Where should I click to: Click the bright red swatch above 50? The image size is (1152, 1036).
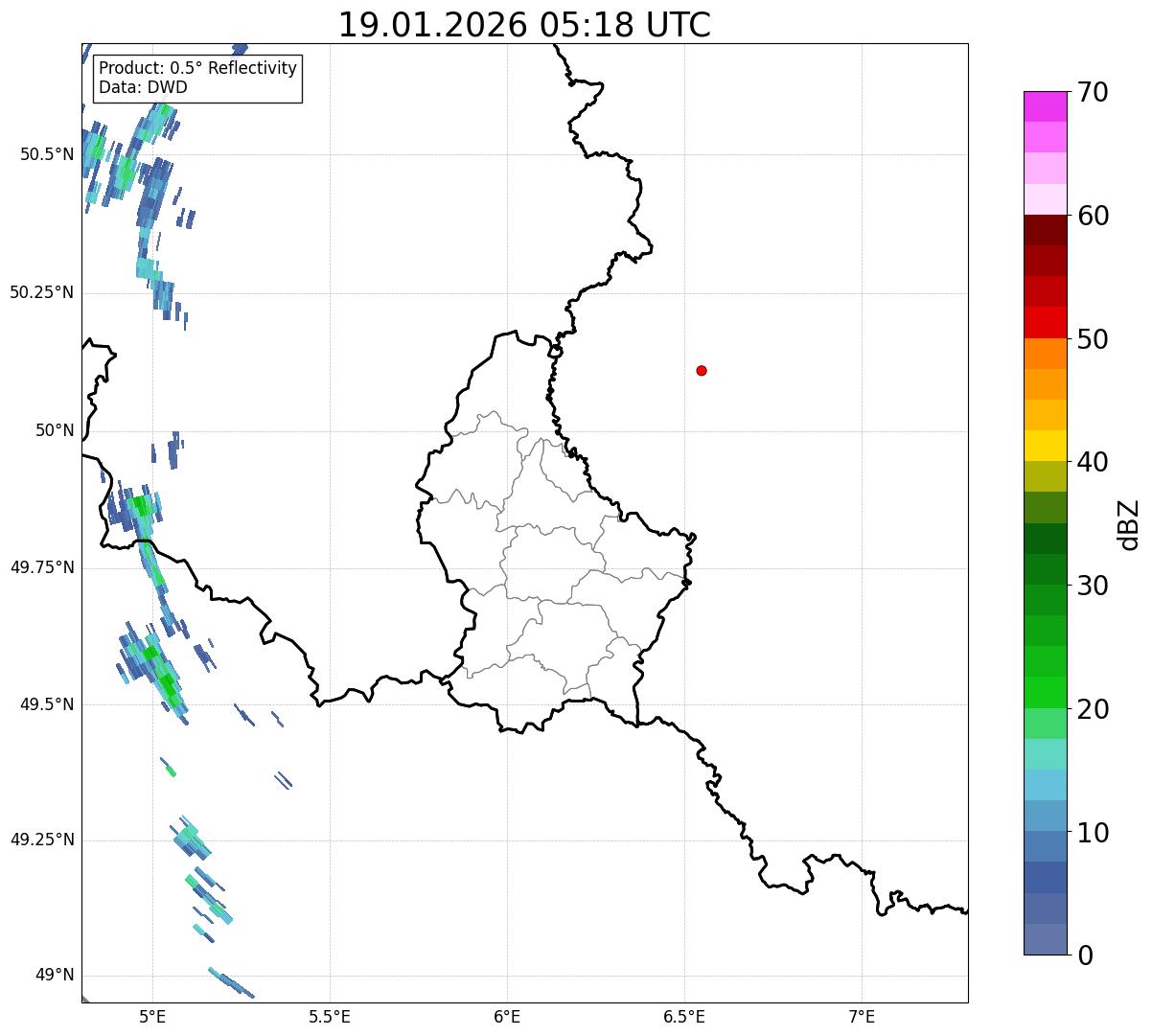1045,322
